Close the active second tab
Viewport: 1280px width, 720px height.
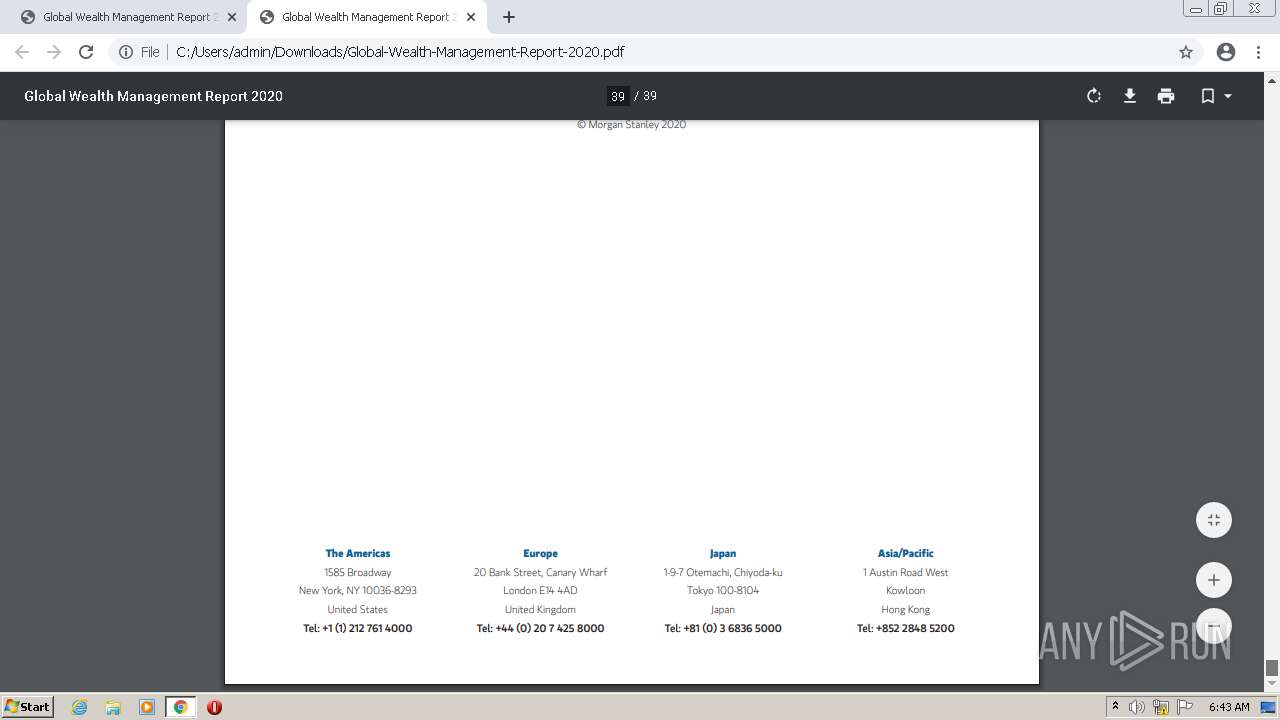click(x=471, y=17)
